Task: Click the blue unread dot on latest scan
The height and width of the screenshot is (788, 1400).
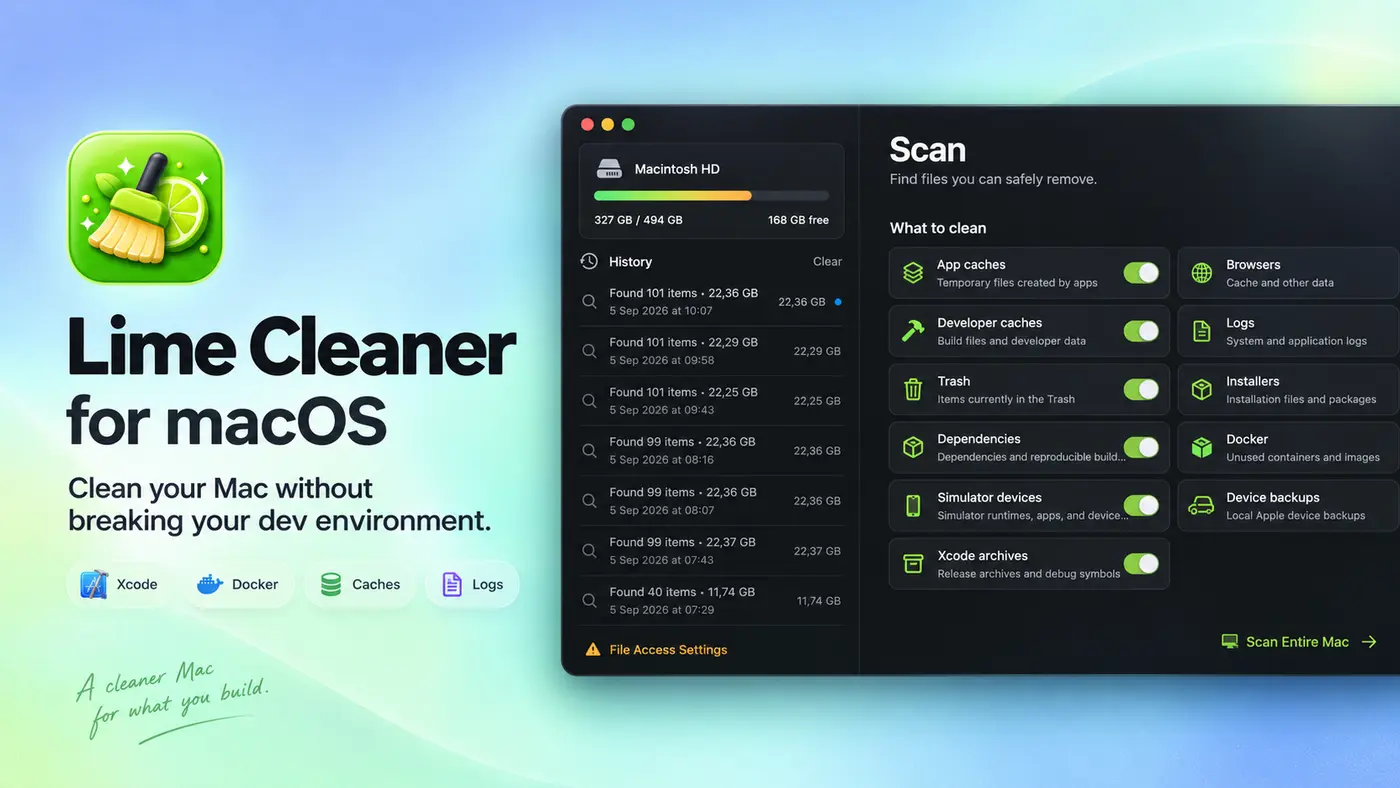Action: (x=838, y=301)
